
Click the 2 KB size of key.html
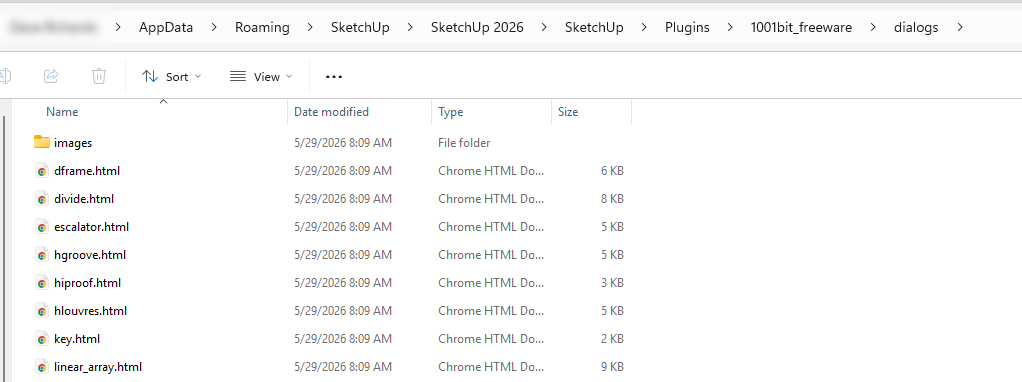coord(612,339)
